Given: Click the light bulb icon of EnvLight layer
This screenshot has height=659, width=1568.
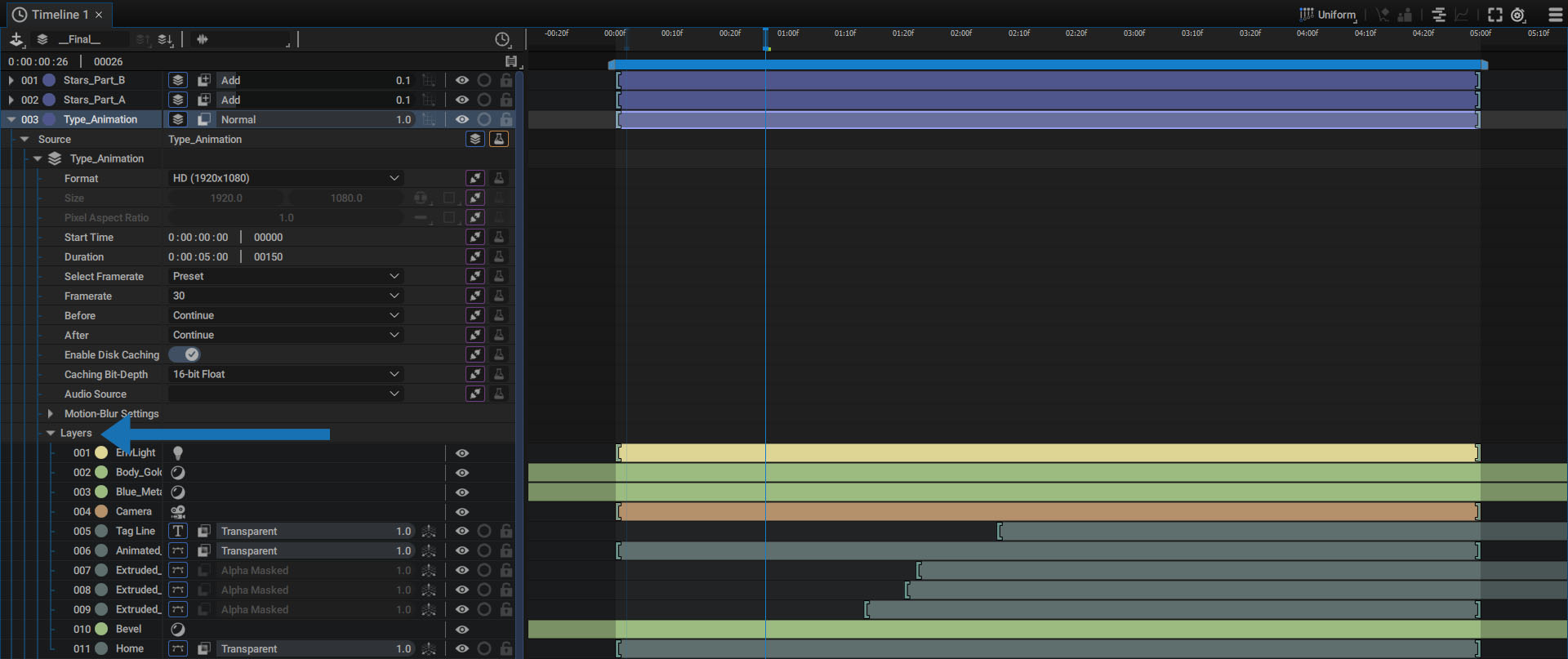Looking at the screenshot, I should coord(178,453).
